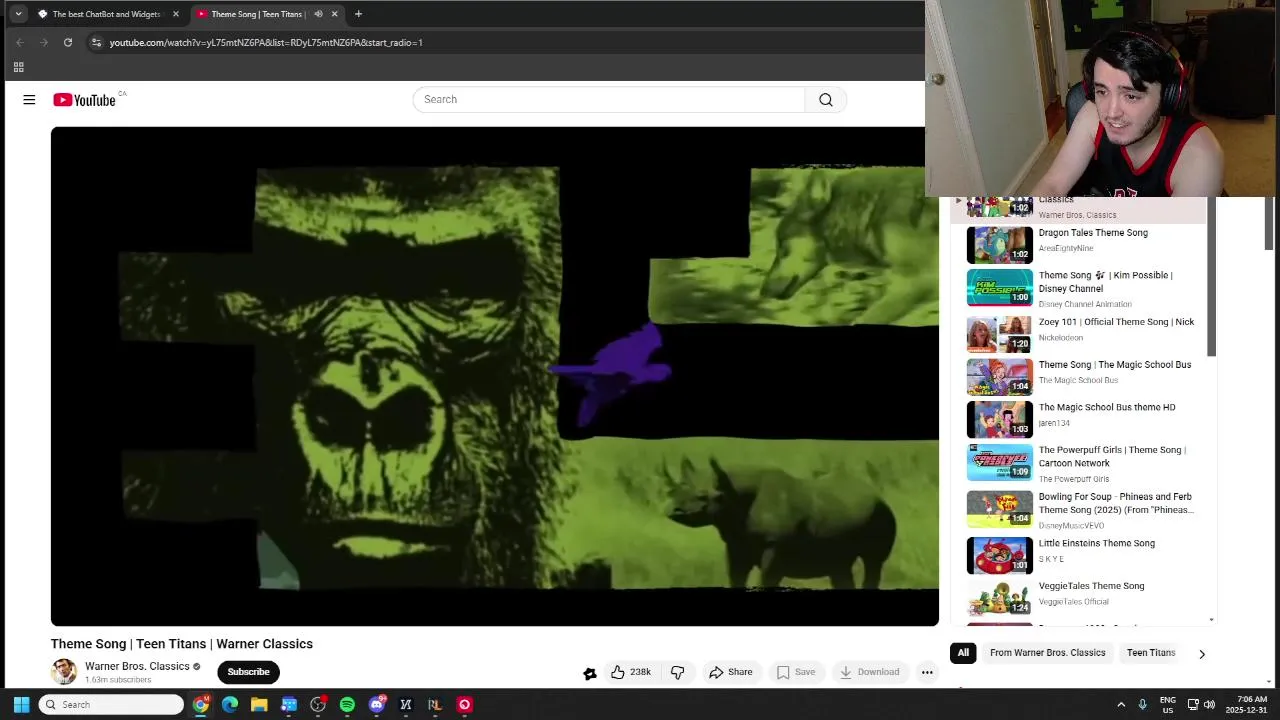Open Google Chrome from the taskbar
1280x720 pixels.
pyautogui.click(x=201, y=705)
